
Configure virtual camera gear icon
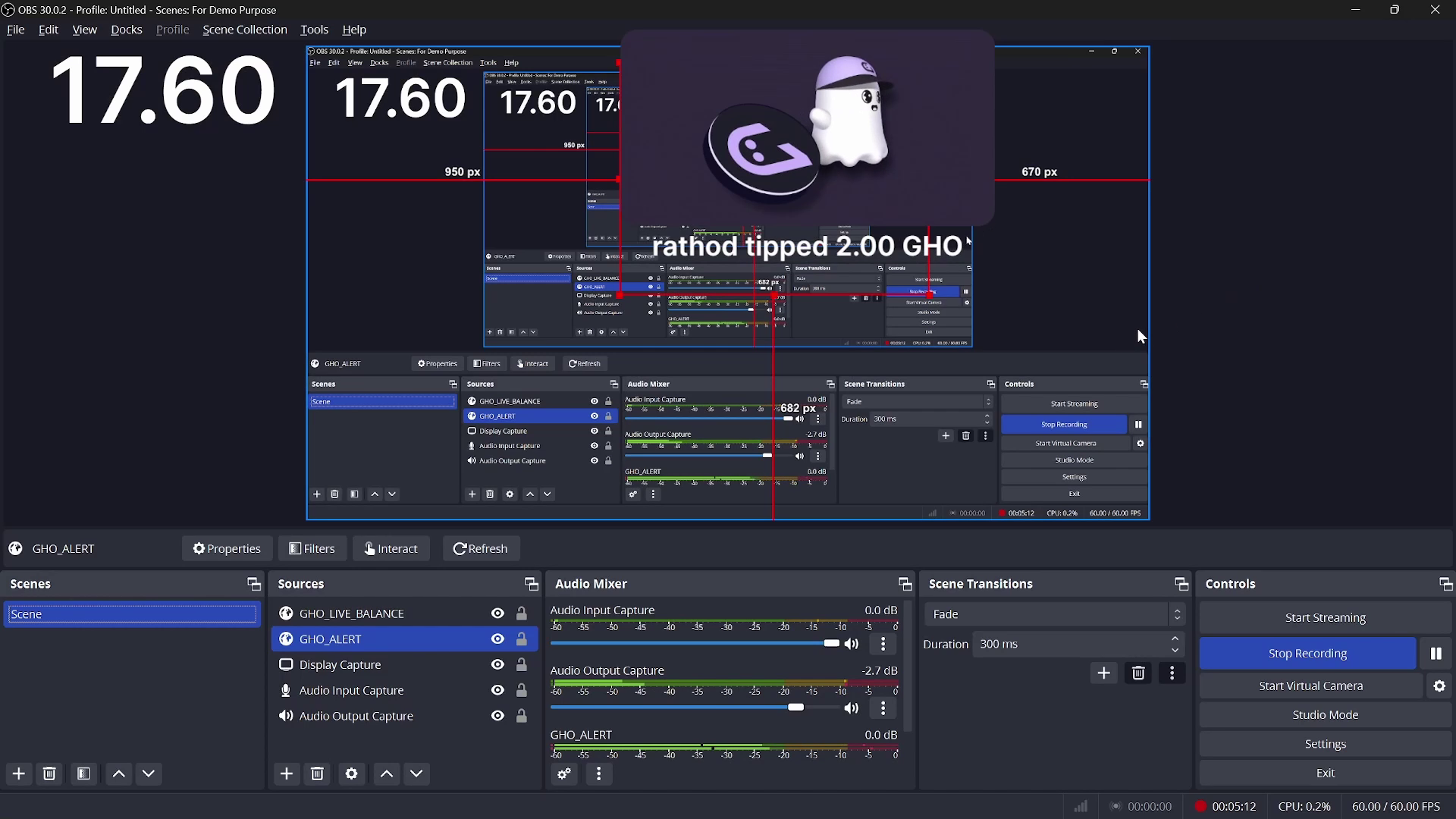(x=1439, y=686)
